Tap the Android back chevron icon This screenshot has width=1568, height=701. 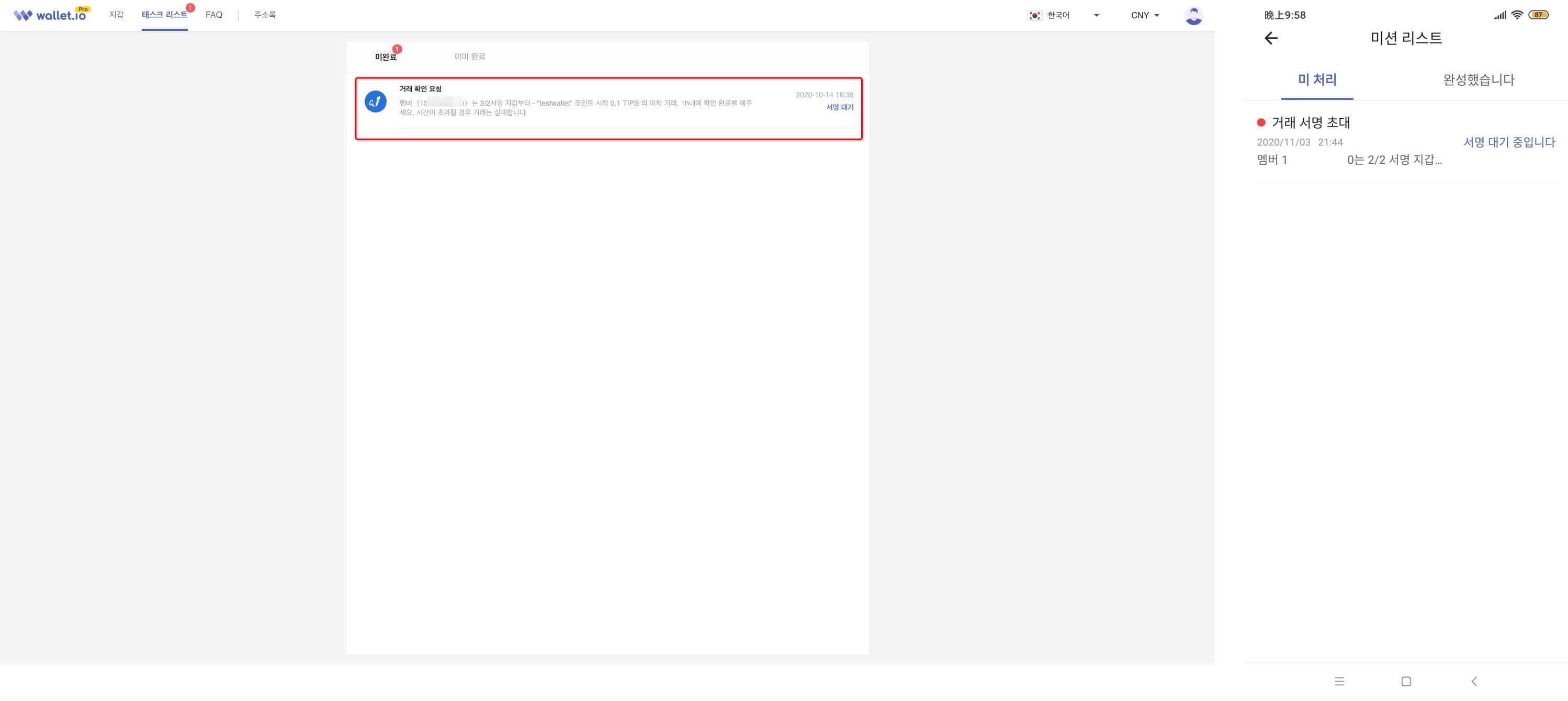click(1474, 681)
